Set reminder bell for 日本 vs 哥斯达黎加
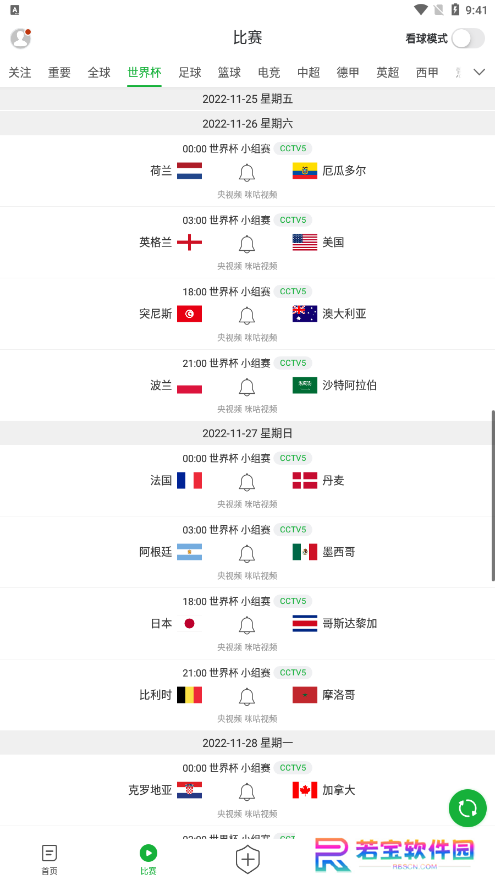Screen dimensions: 495x880 (247, 625)
